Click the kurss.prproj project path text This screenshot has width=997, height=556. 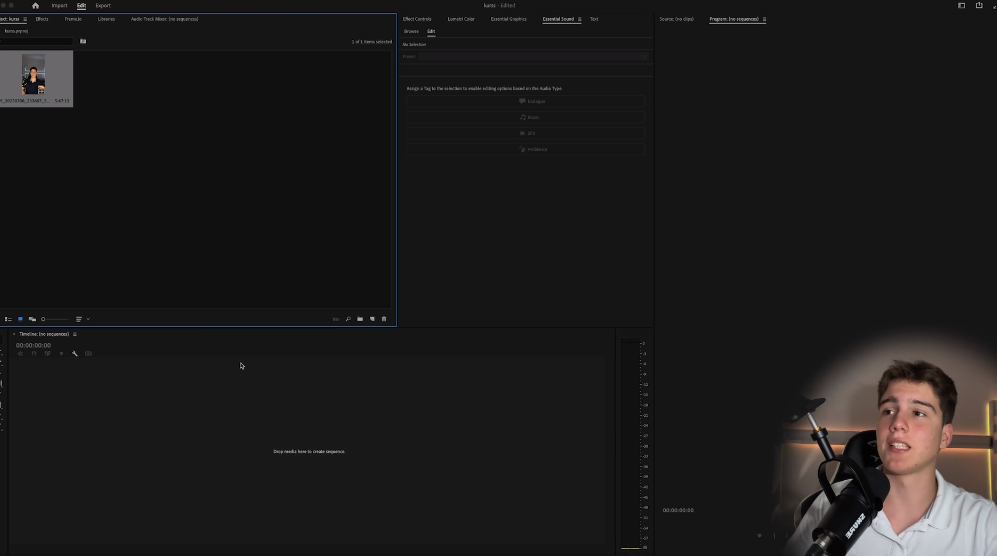(x=16, y=31)
